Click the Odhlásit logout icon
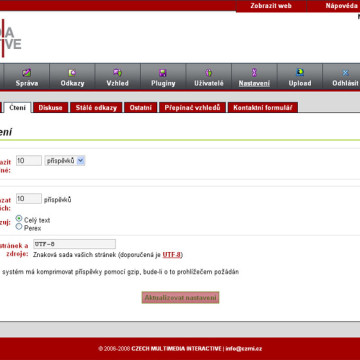This screenshot has width=360, height=360. (x=345, y=73)
